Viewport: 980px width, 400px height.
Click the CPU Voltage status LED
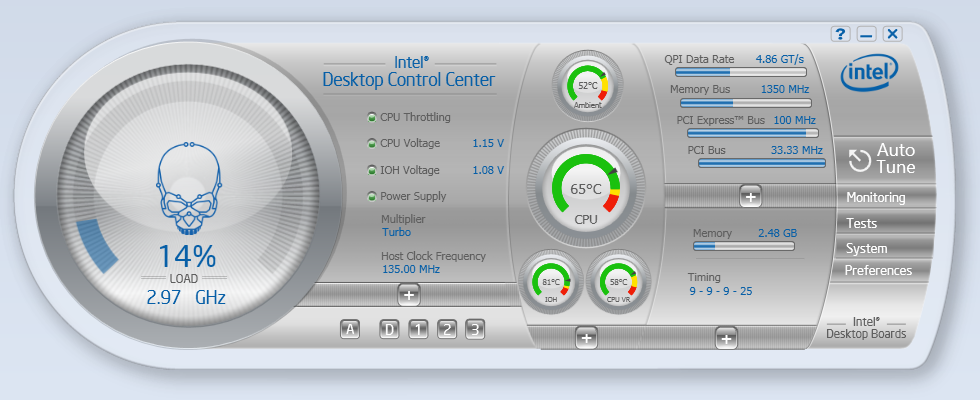pos(372,143)
